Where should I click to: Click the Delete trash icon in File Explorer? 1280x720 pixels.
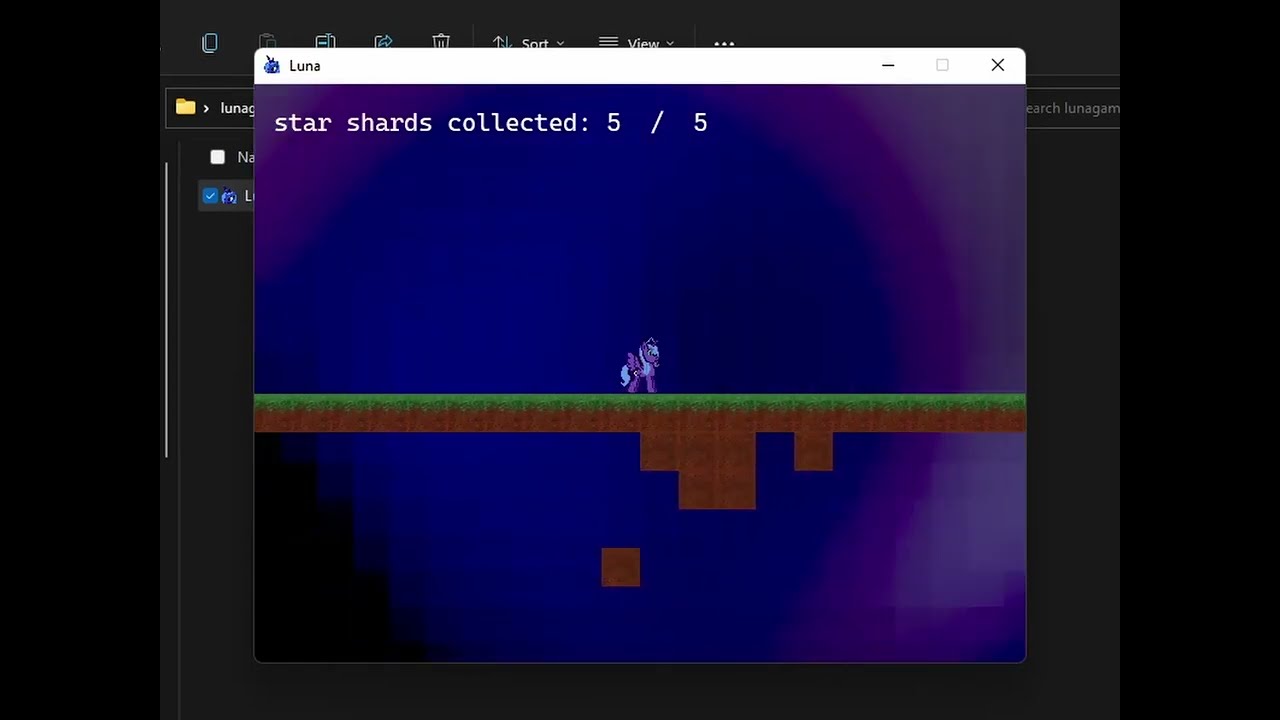(441, 42)
